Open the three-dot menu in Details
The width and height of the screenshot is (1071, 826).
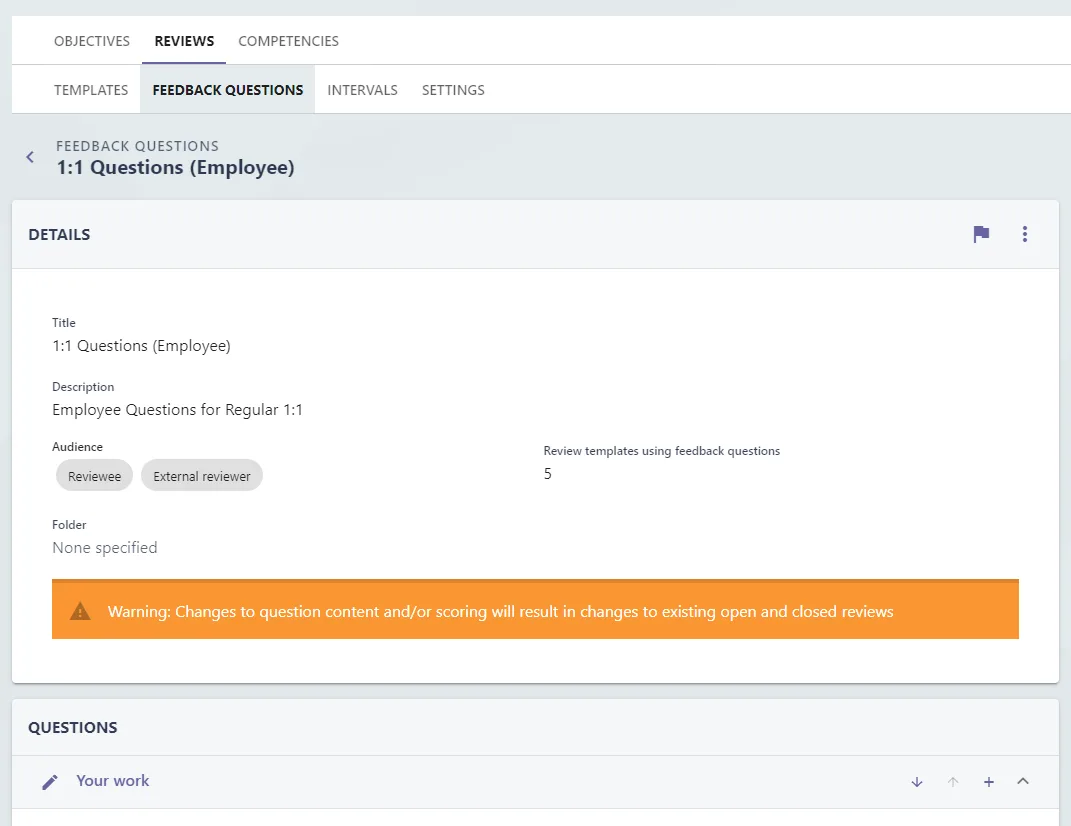[1025, 234]
